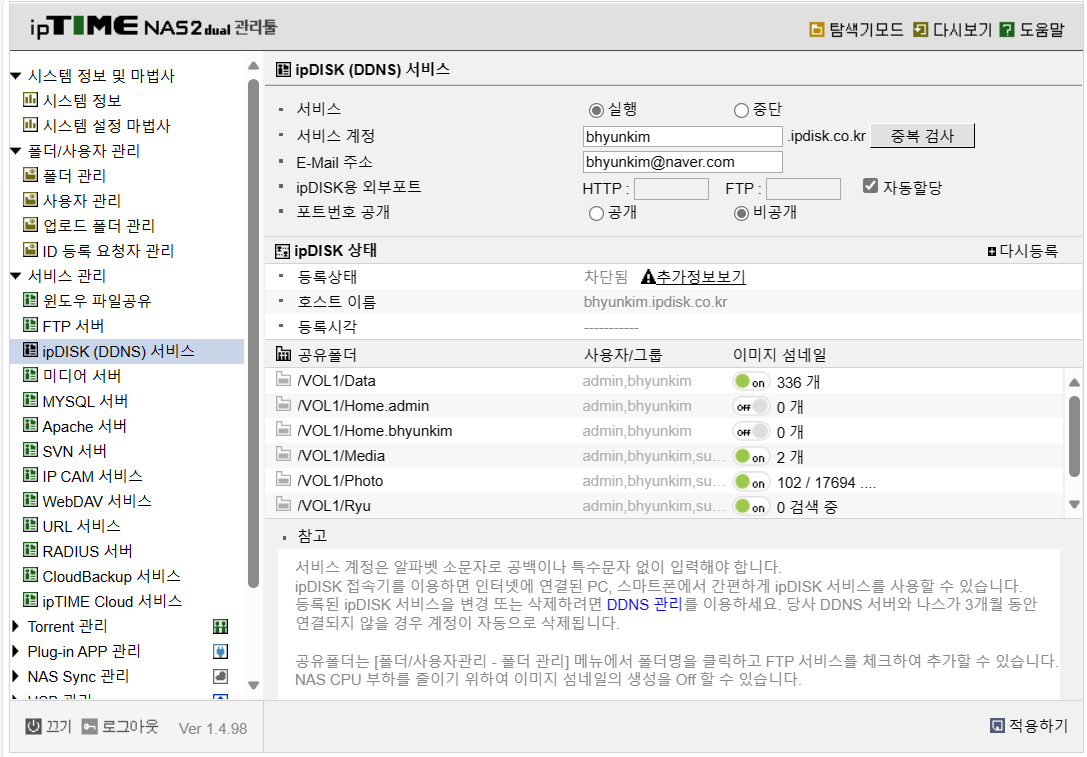Click the 다시보기 refresh icon

pyautogui.click(x=920, y=29)
